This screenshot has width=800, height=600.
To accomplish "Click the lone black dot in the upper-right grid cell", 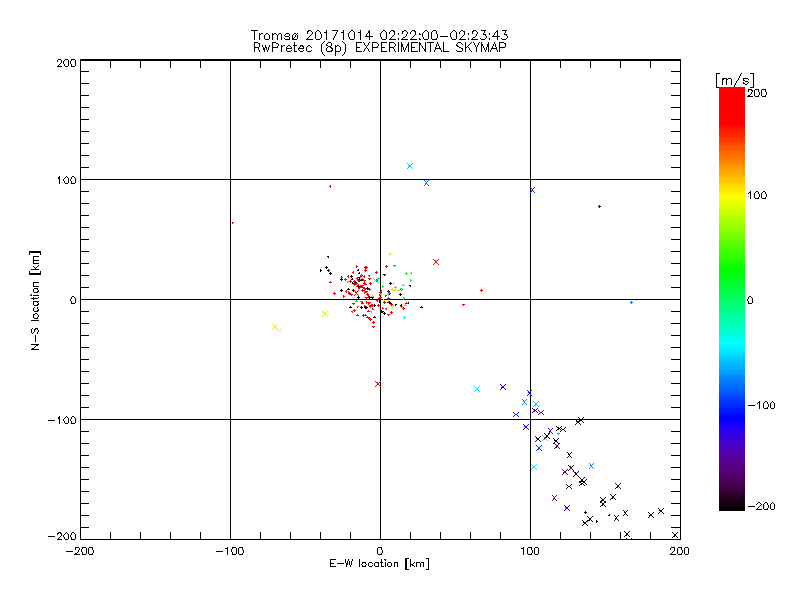I will 599,207.
